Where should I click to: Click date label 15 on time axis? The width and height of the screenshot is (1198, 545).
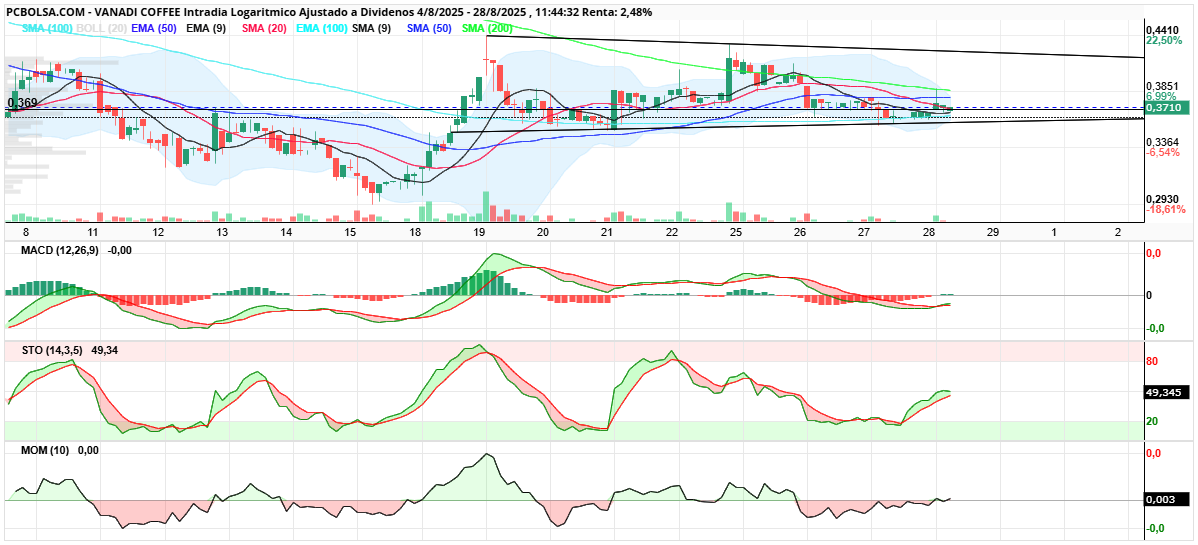[350, 232]
